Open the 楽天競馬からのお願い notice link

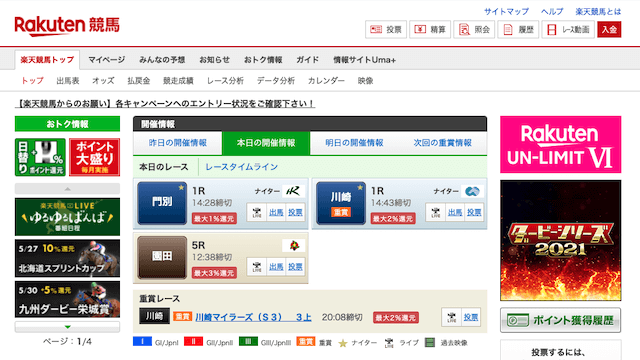(x=165, y=104)
